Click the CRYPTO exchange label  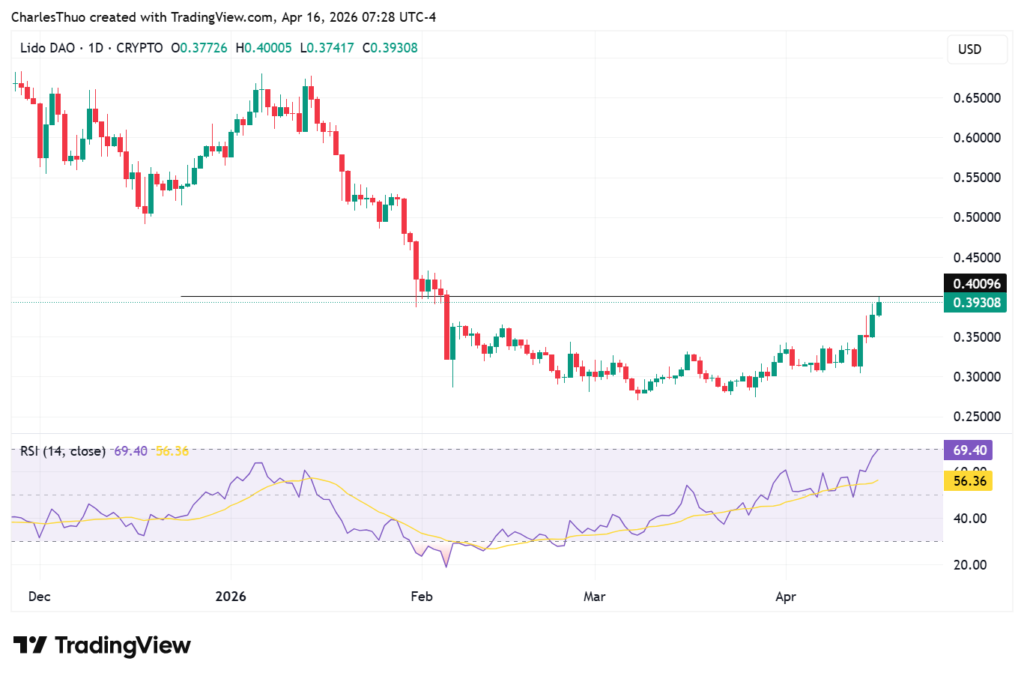click(x=143, y=47)
